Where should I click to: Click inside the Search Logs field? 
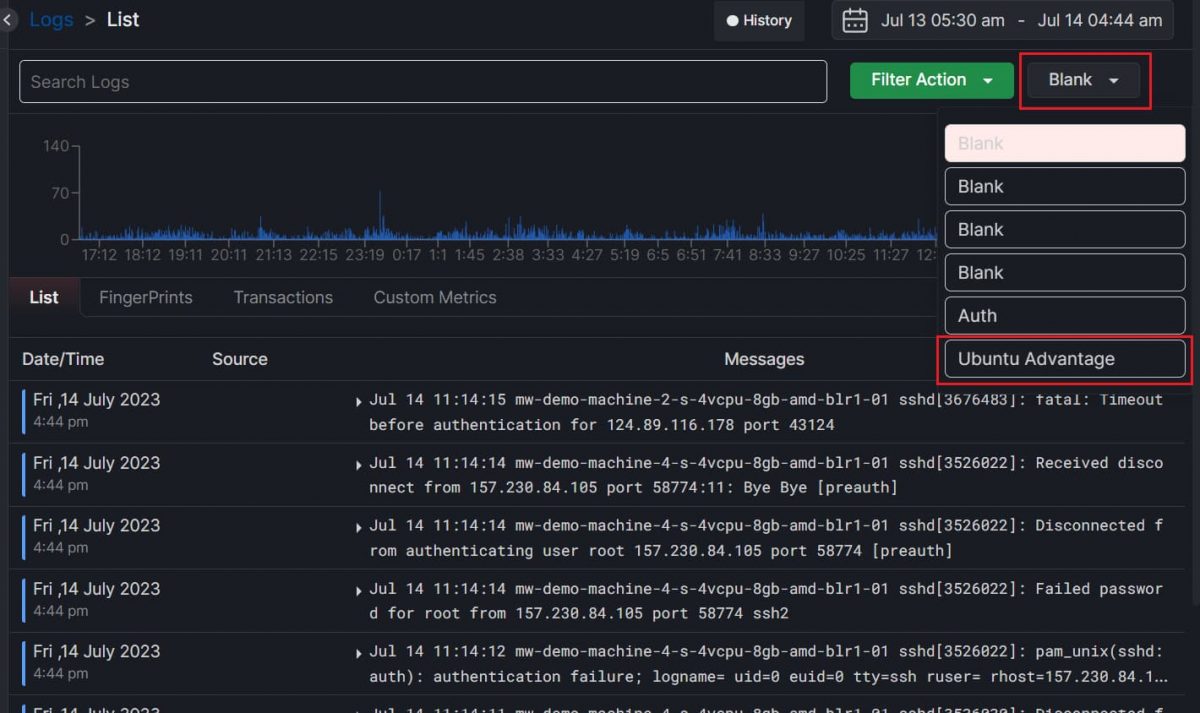pyautogui.click(x=422, y=81)
